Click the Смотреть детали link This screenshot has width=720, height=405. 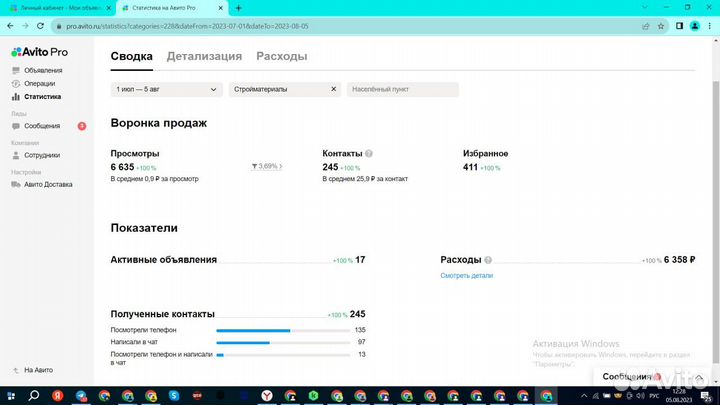(467, 276)
